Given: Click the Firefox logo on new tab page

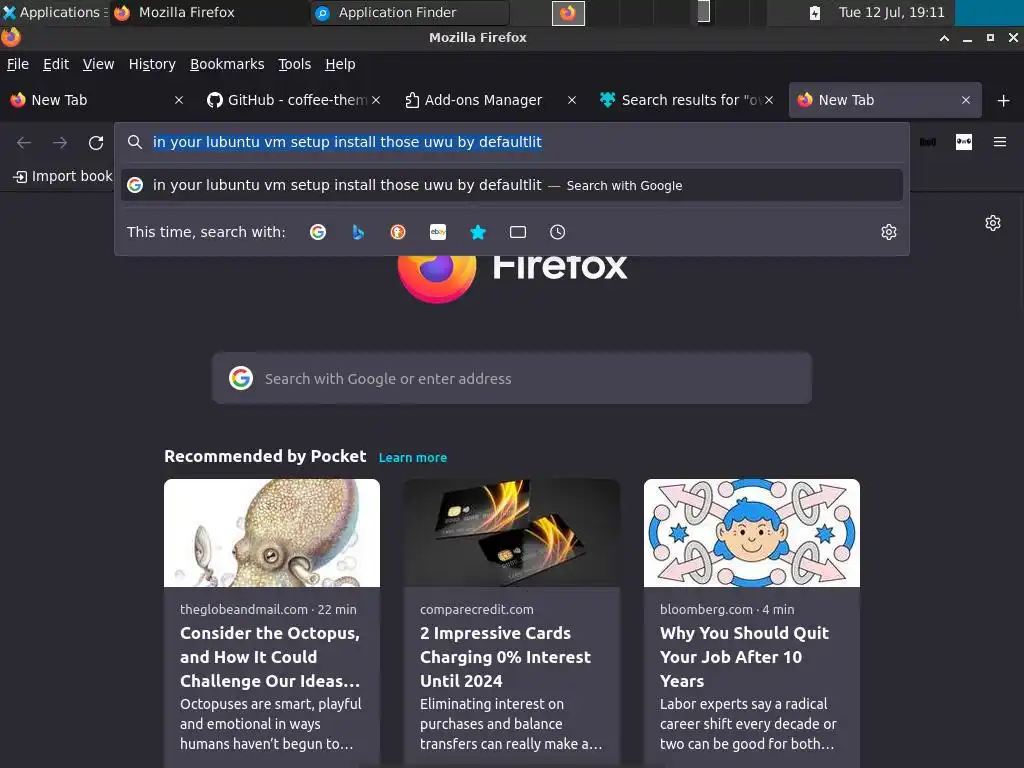Looking at the screenshot, I should (437, 278).
